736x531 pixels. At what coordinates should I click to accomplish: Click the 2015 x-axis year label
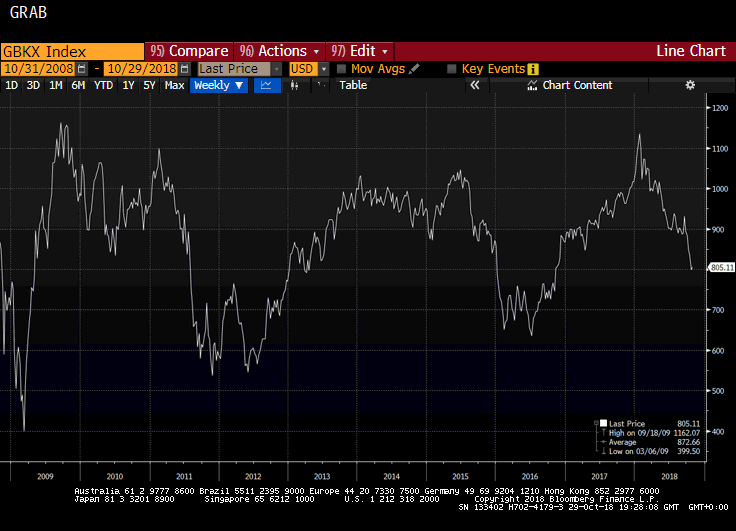[x=460, y=477]
